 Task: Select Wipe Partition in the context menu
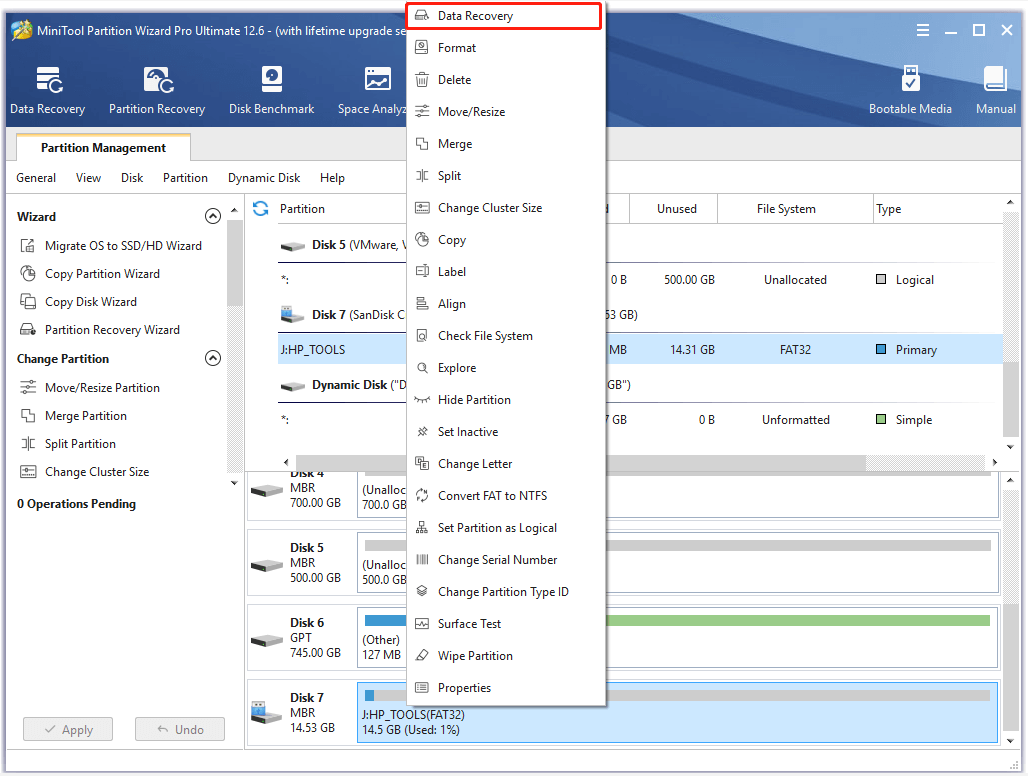475,656
